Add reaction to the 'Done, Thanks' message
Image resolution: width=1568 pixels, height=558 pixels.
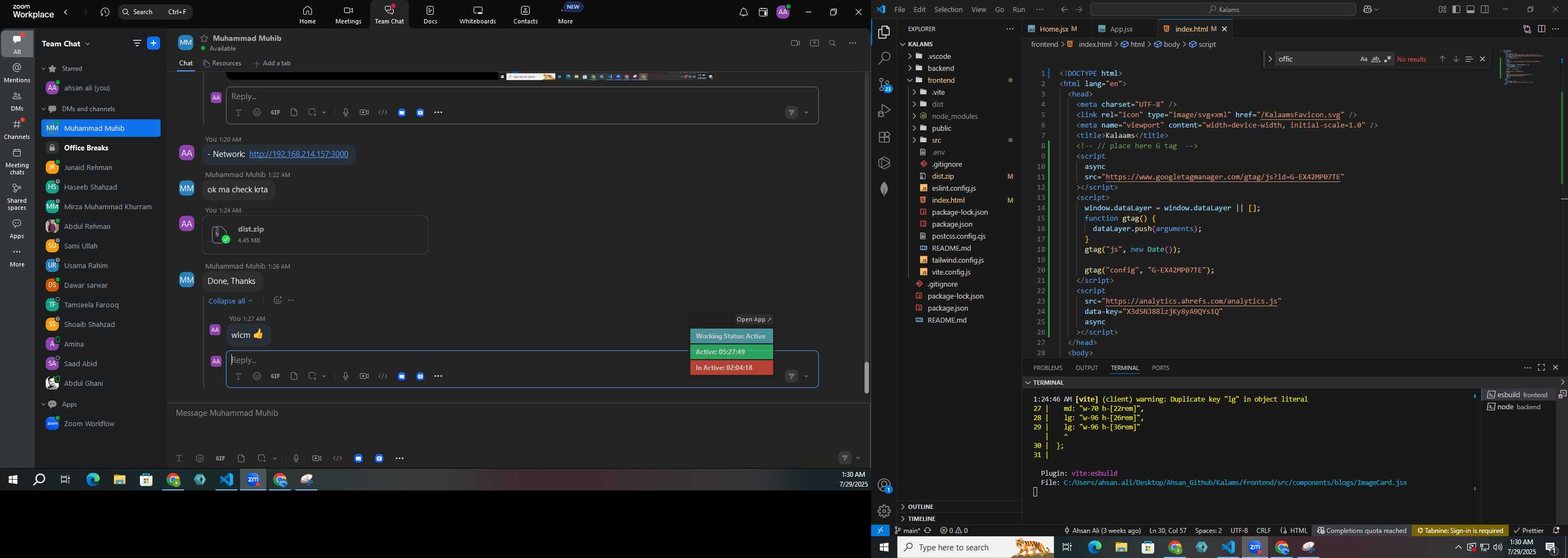click(x=278, y=300)
